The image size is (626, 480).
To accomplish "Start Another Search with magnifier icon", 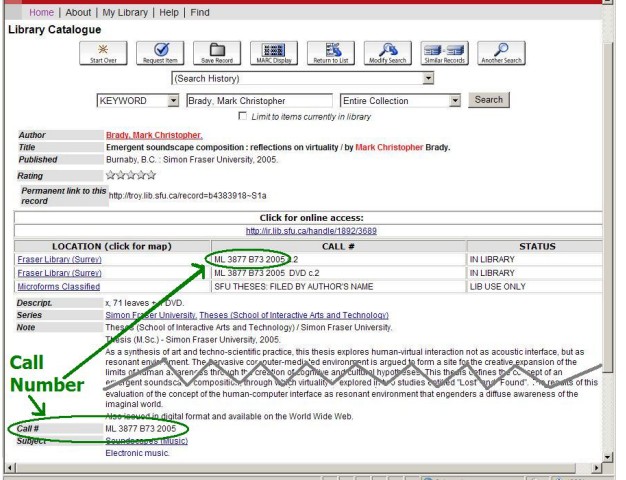I will click(501, 53).
